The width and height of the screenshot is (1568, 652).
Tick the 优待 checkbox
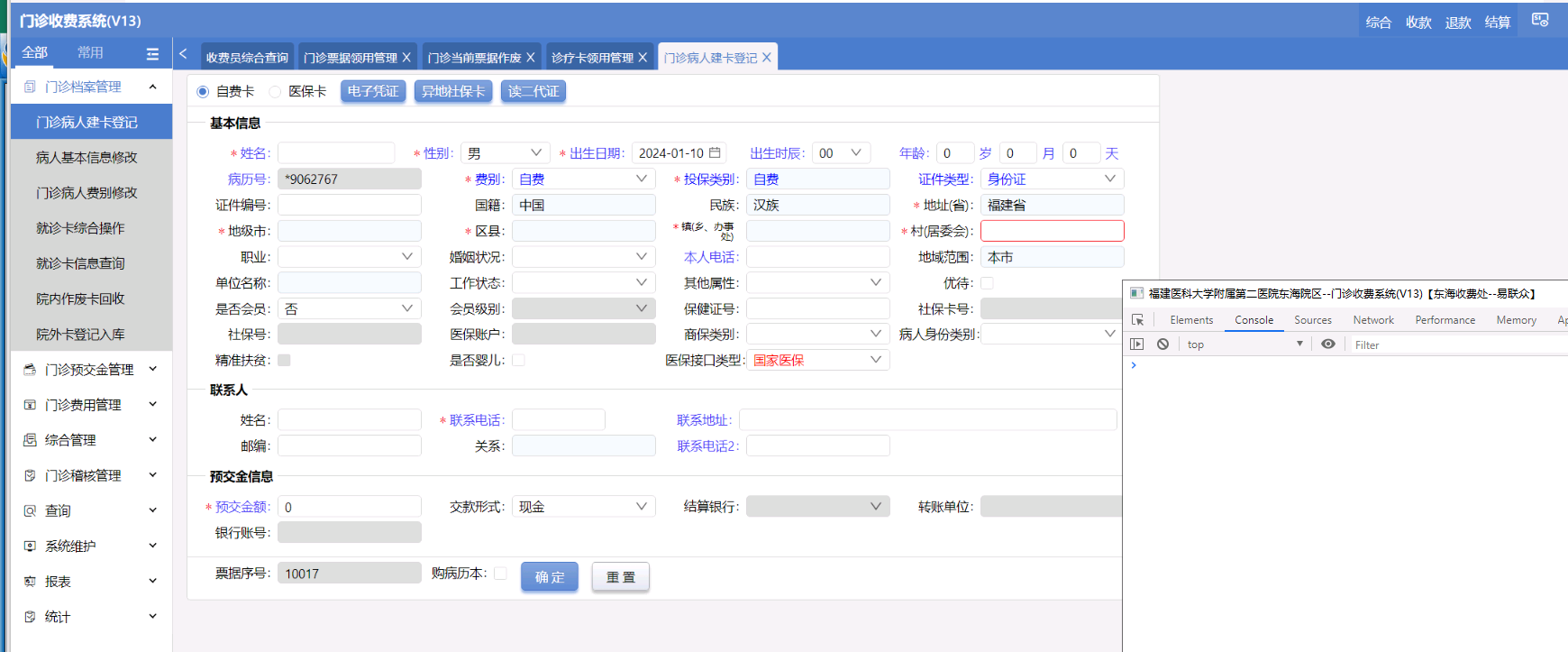coord(987,283)
